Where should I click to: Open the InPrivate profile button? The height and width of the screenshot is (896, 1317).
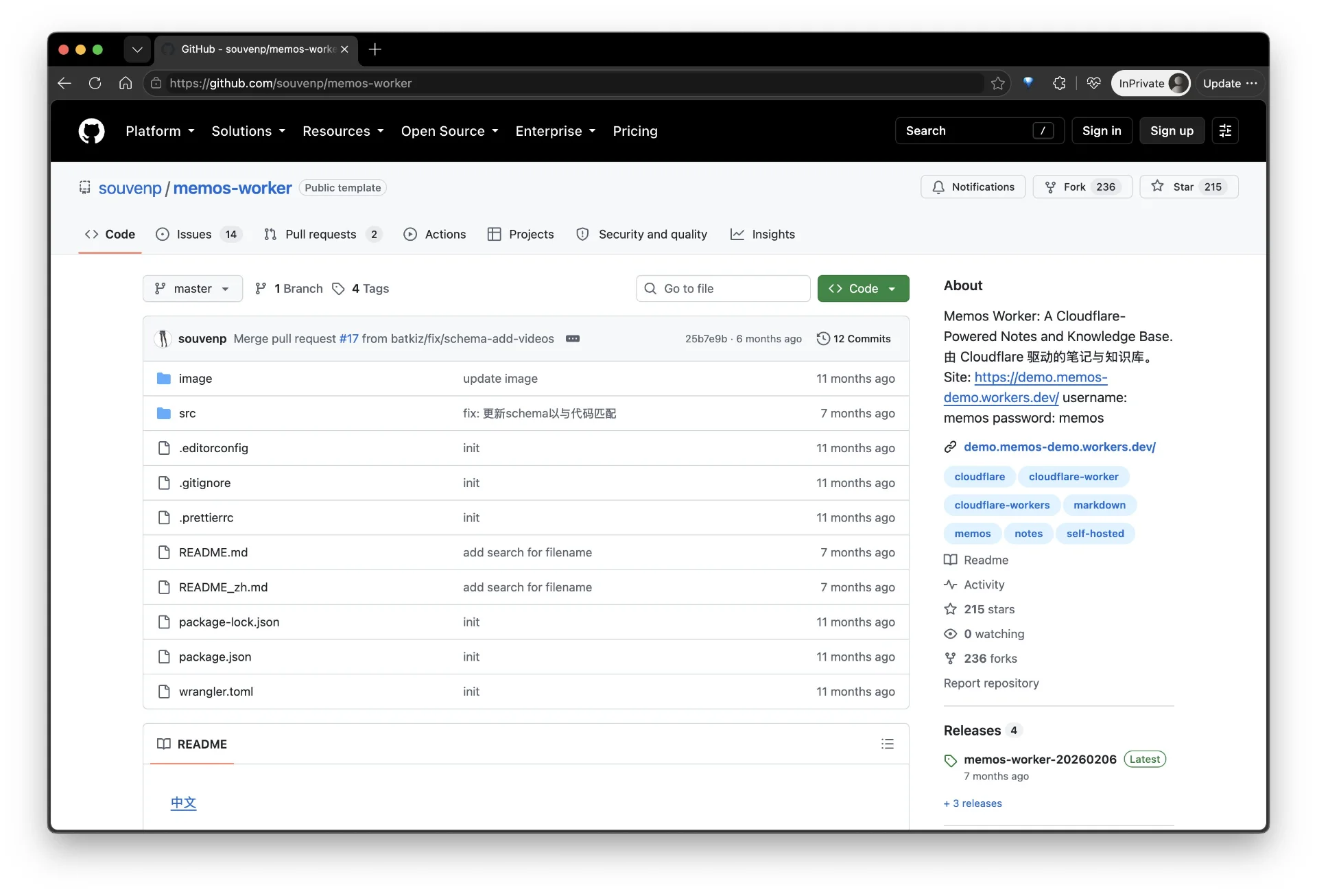pos(1150,83)
